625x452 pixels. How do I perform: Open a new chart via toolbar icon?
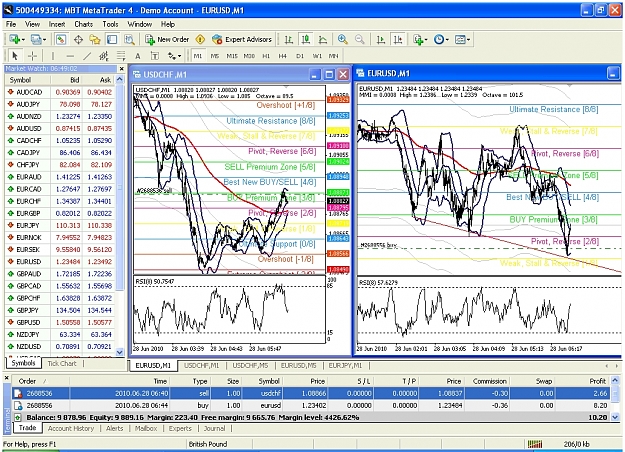tap(14, 39)
